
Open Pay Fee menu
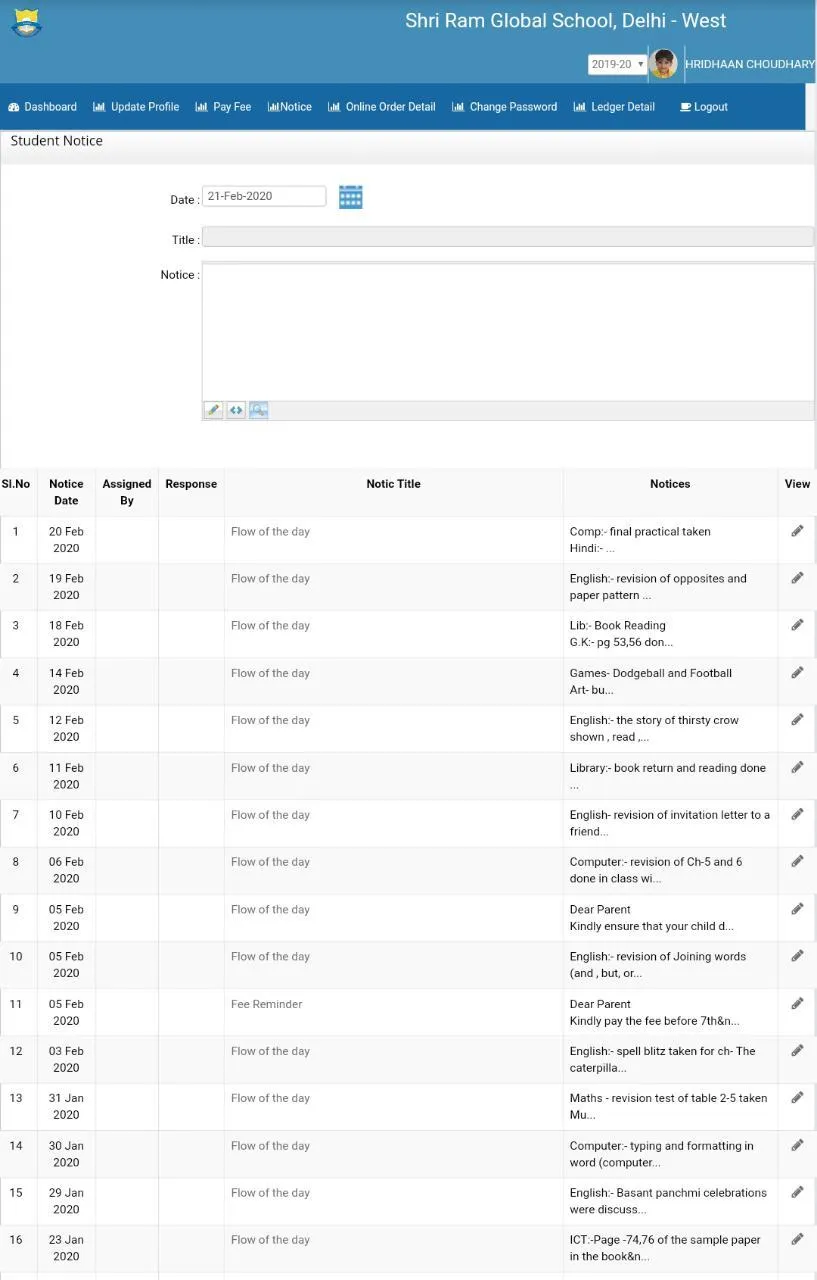pos(223,107)
